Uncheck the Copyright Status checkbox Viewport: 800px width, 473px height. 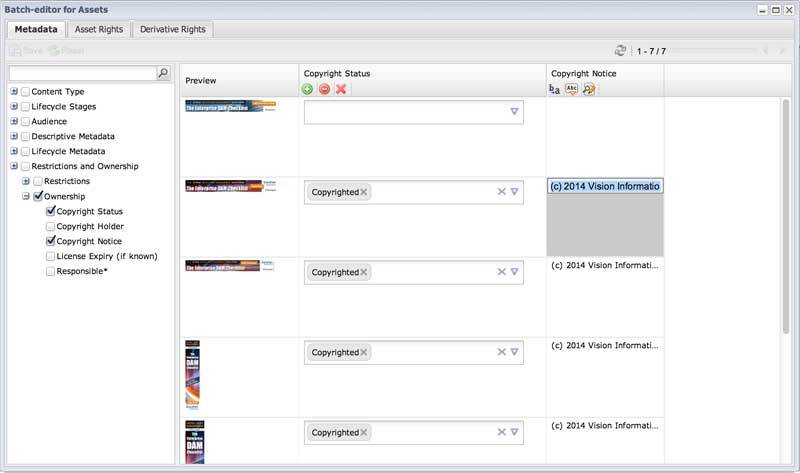coord(51,211)
